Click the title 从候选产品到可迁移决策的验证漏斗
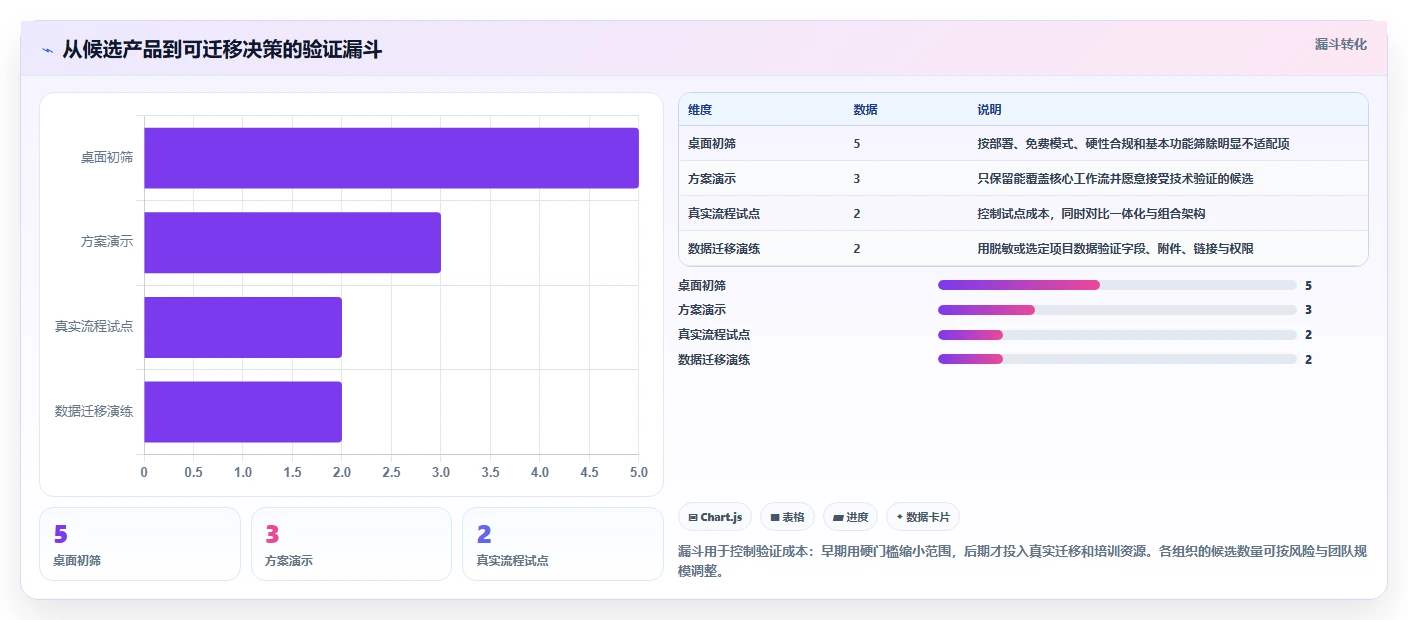 click(222, 50)
